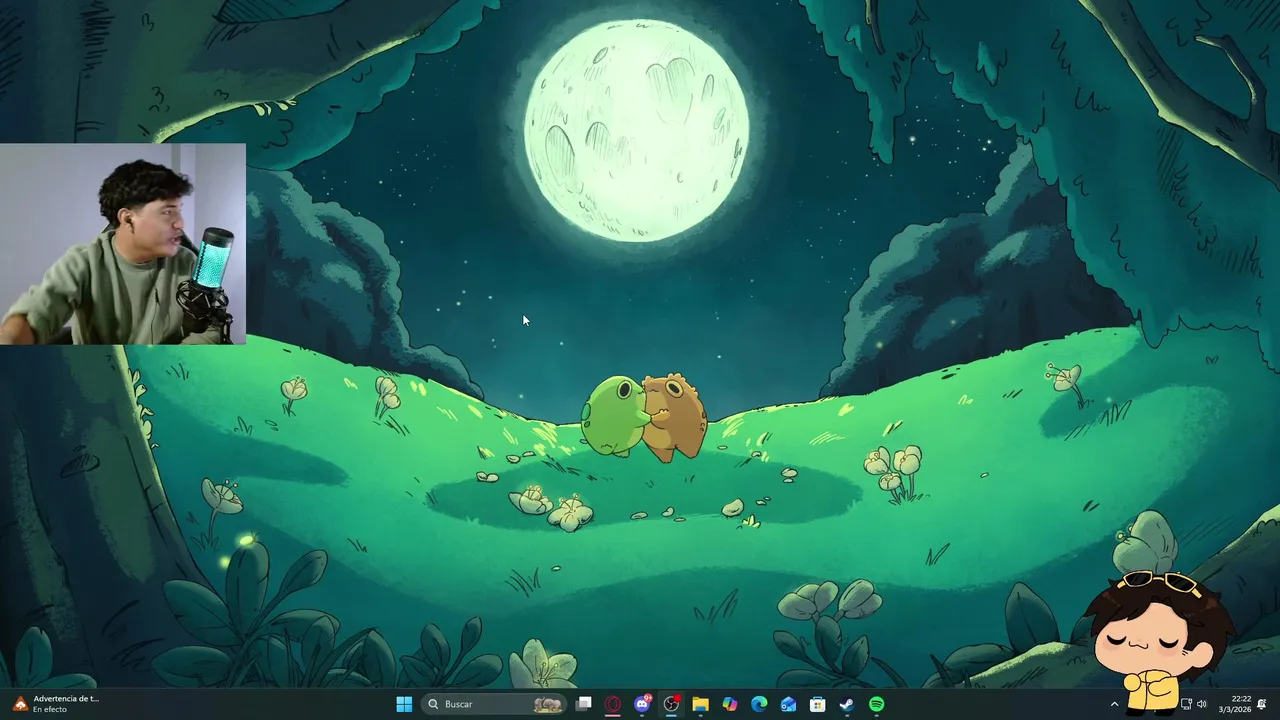Open Microsoft Store from taskbar
The width and height of the screenshot is (1280, 720).
coord(817,704)
